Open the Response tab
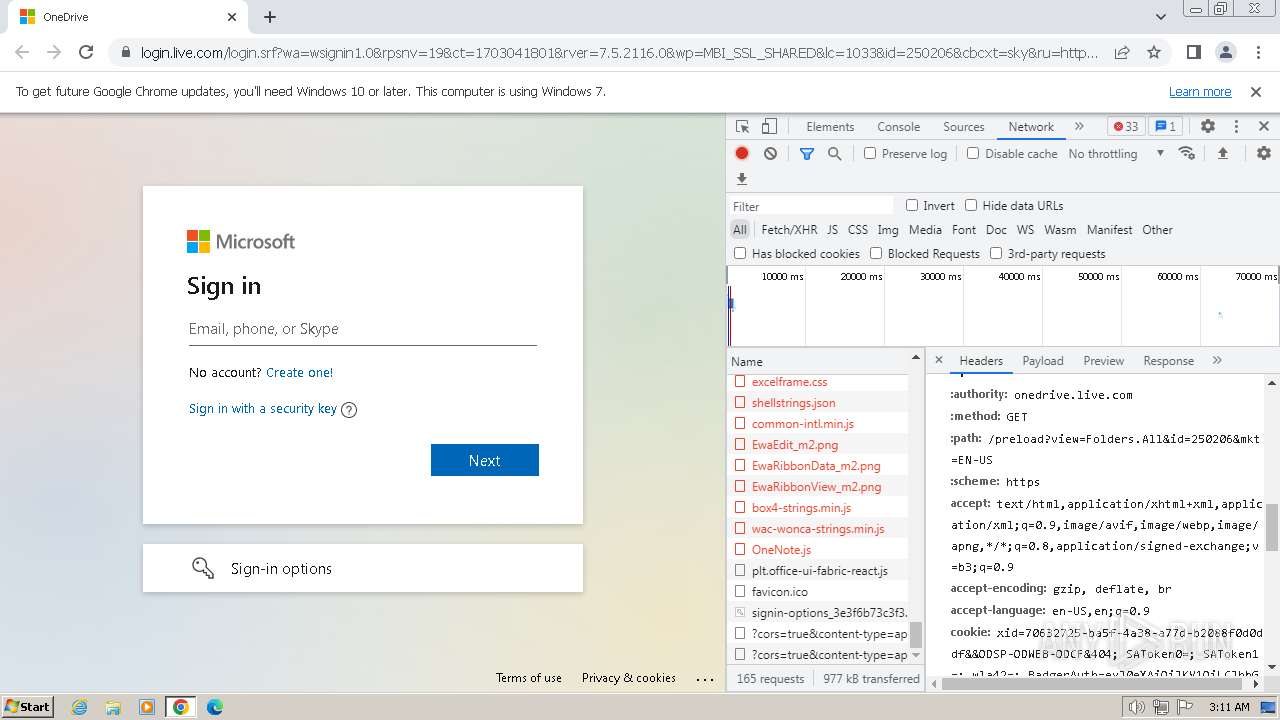Screen dimensions: 1280x720 1168,361
